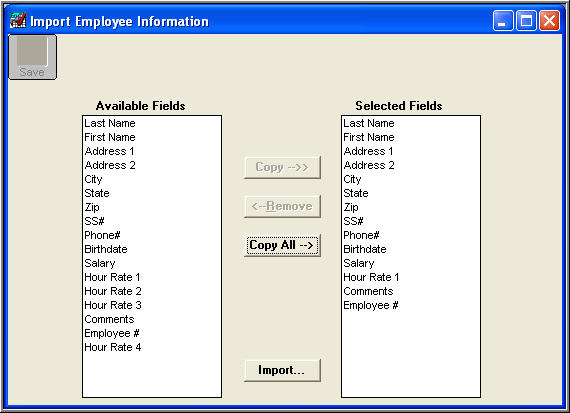570x413 pixels.
Task: Select Employee # in Selected Fields list
Action: pos(371,305)
